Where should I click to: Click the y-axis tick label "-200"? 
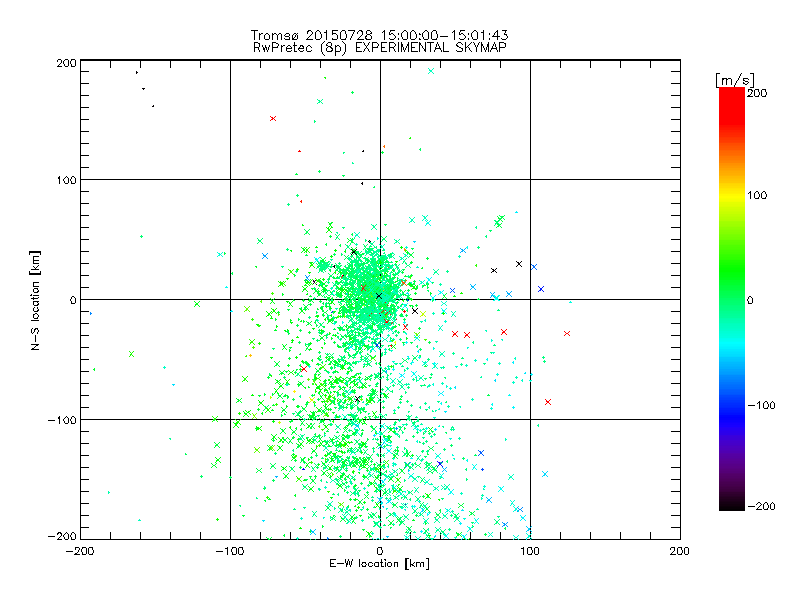[62, 536]
